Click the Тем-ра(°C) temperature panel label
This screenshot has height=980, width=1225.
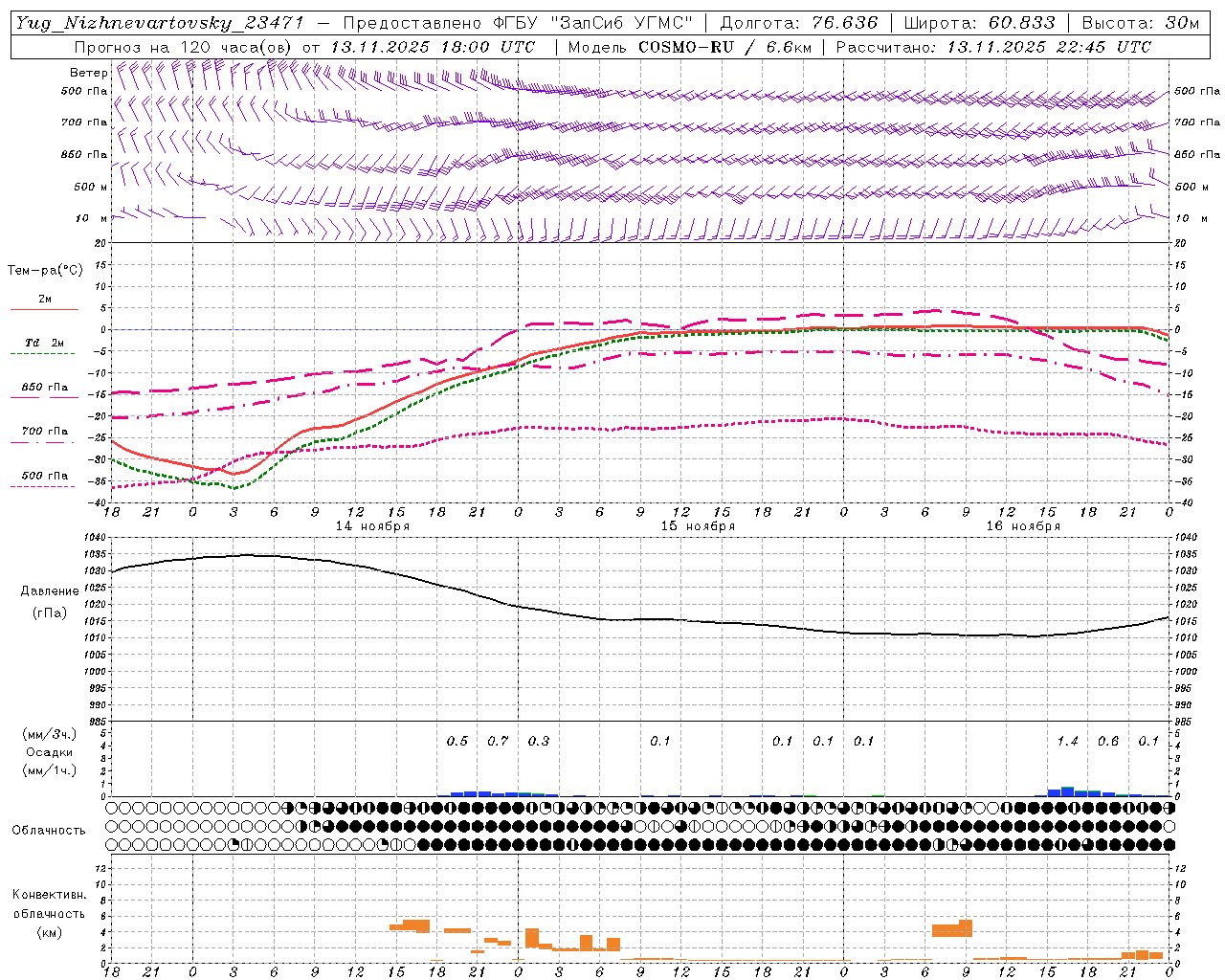point(45,271)
